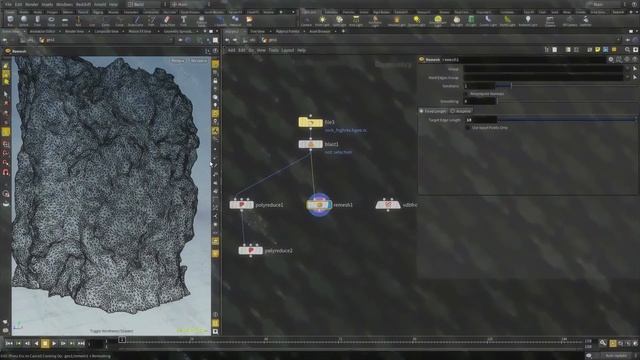Click the Iterations value field
The width and height of the screenshot is (640, 360).
pyautogui.click(x=480, y=86)
